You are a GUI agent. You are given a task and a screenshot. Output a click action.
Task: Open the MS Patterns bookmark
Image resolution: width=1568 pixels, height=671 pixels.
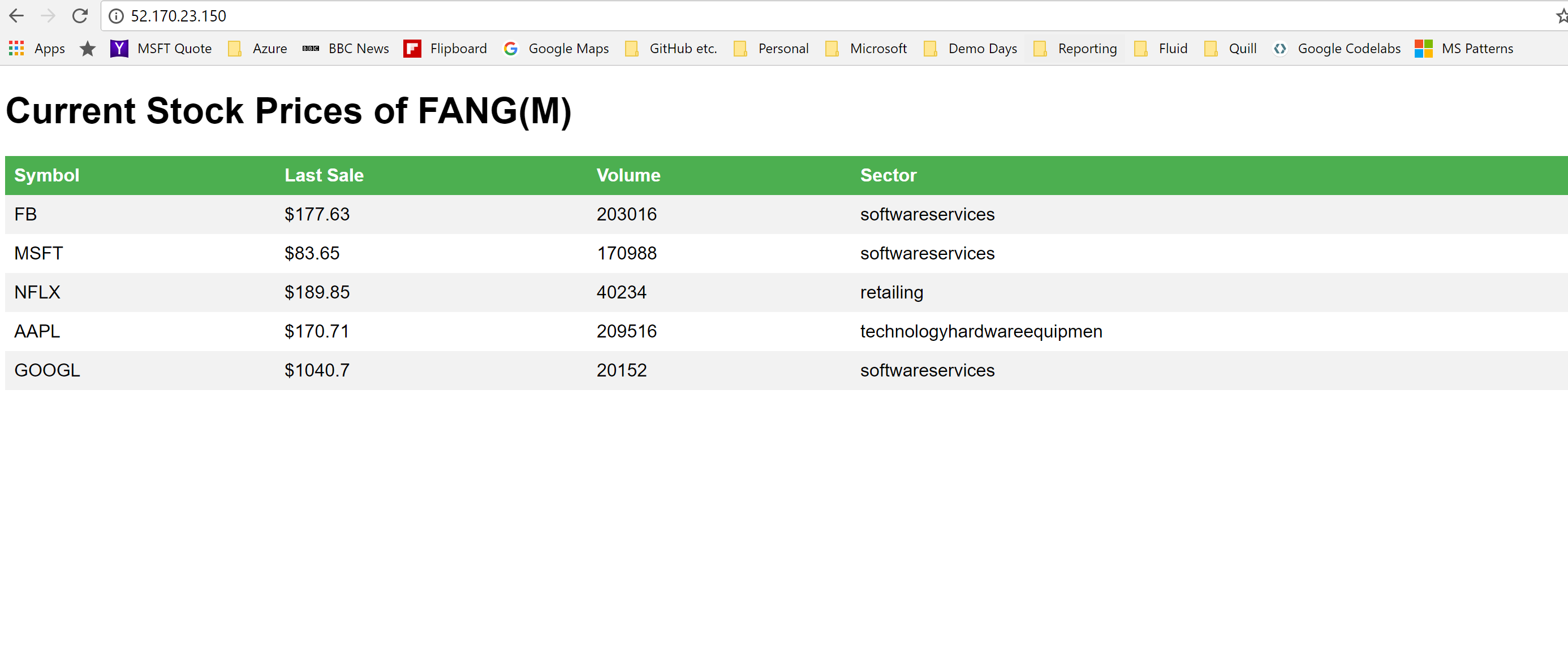(x=1464, y=49)
